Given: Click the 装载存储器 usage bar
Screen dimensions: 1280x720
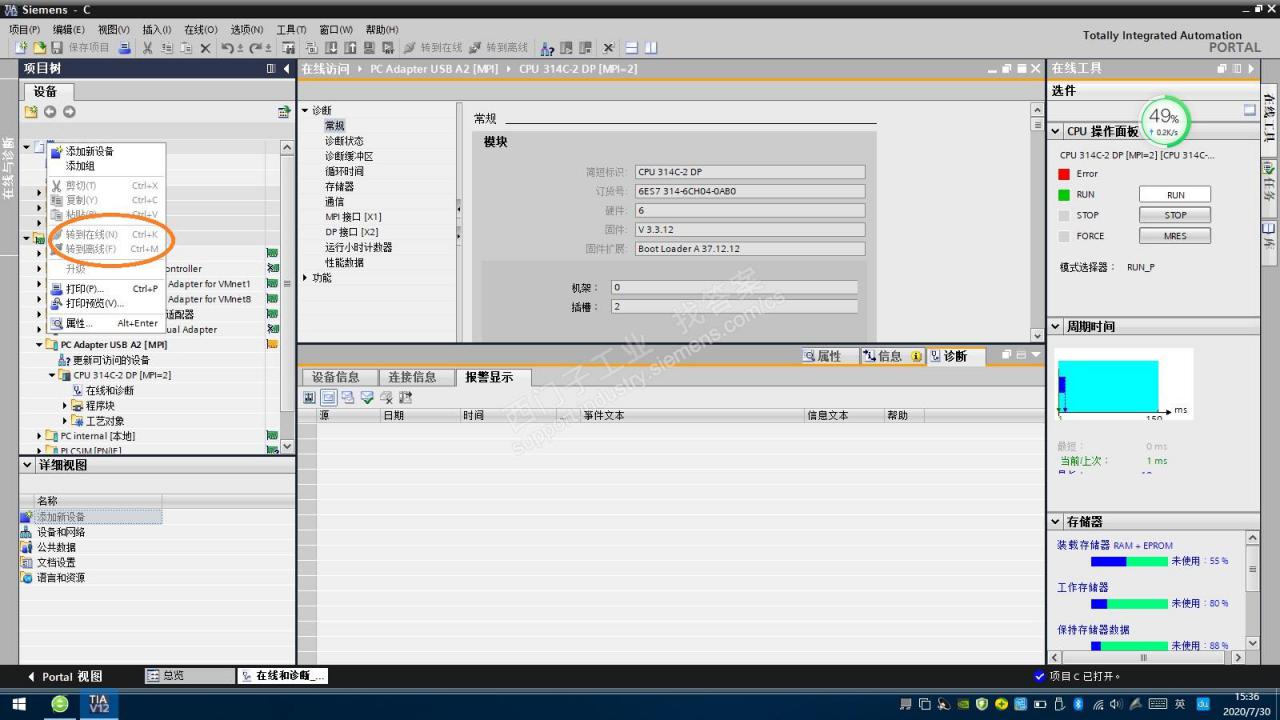Looking at the screenshot, I should pos(1129,561).
